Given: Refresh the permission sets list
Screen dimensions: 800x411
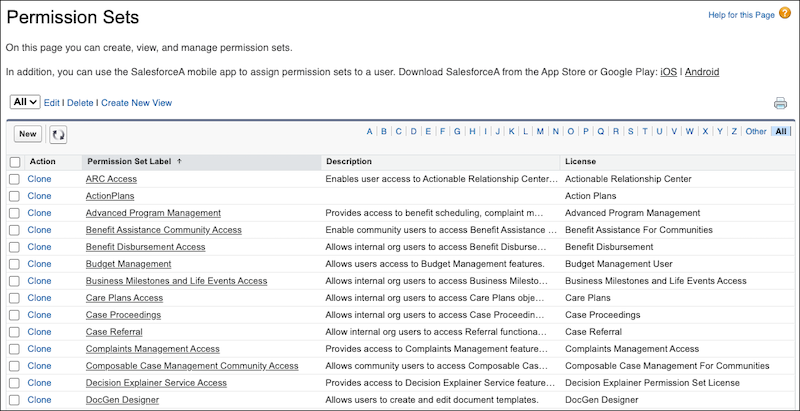Looking at the screenshot, I should pos(58,135).
